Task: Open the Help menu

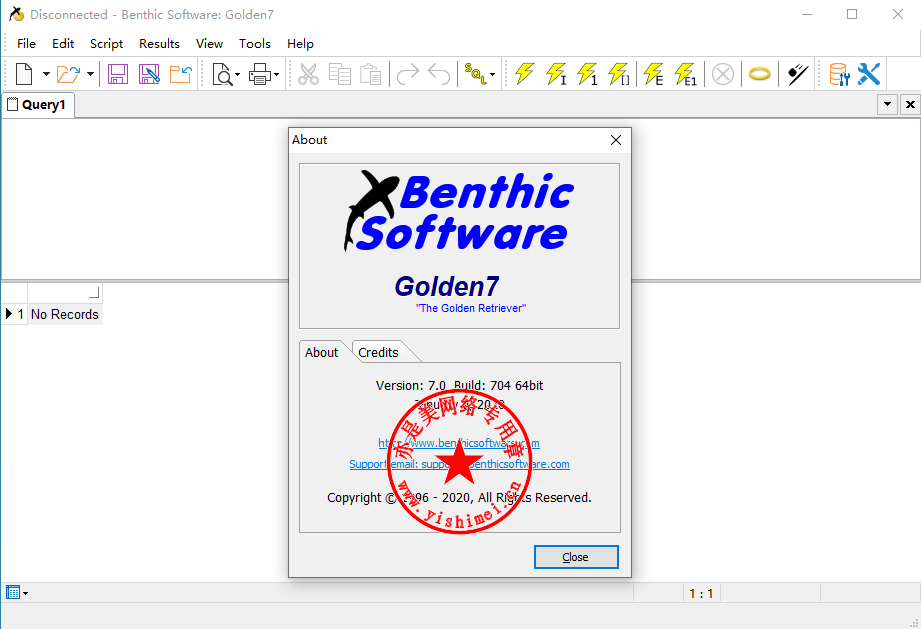Action: 300,43
